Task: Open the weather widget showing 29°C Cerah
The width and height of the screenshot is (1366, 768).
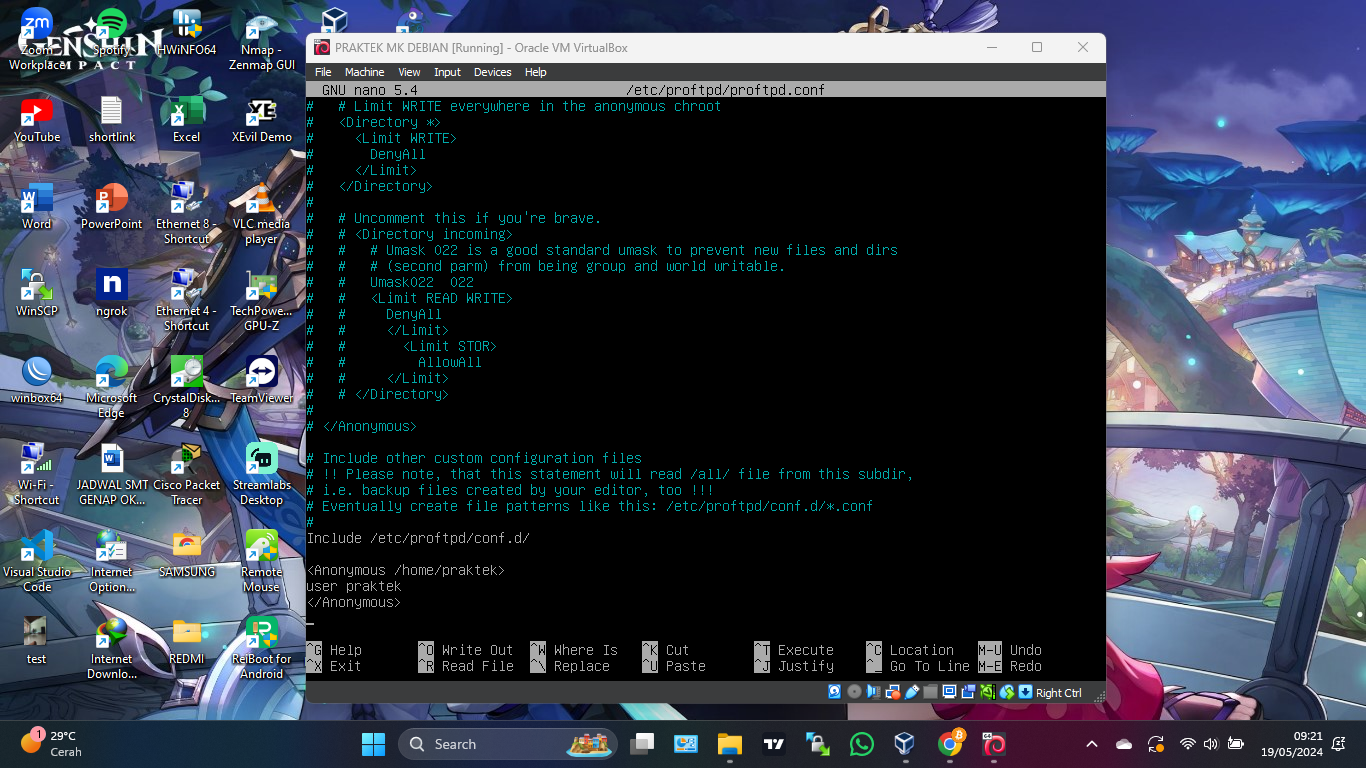Action: pos(50,744)
